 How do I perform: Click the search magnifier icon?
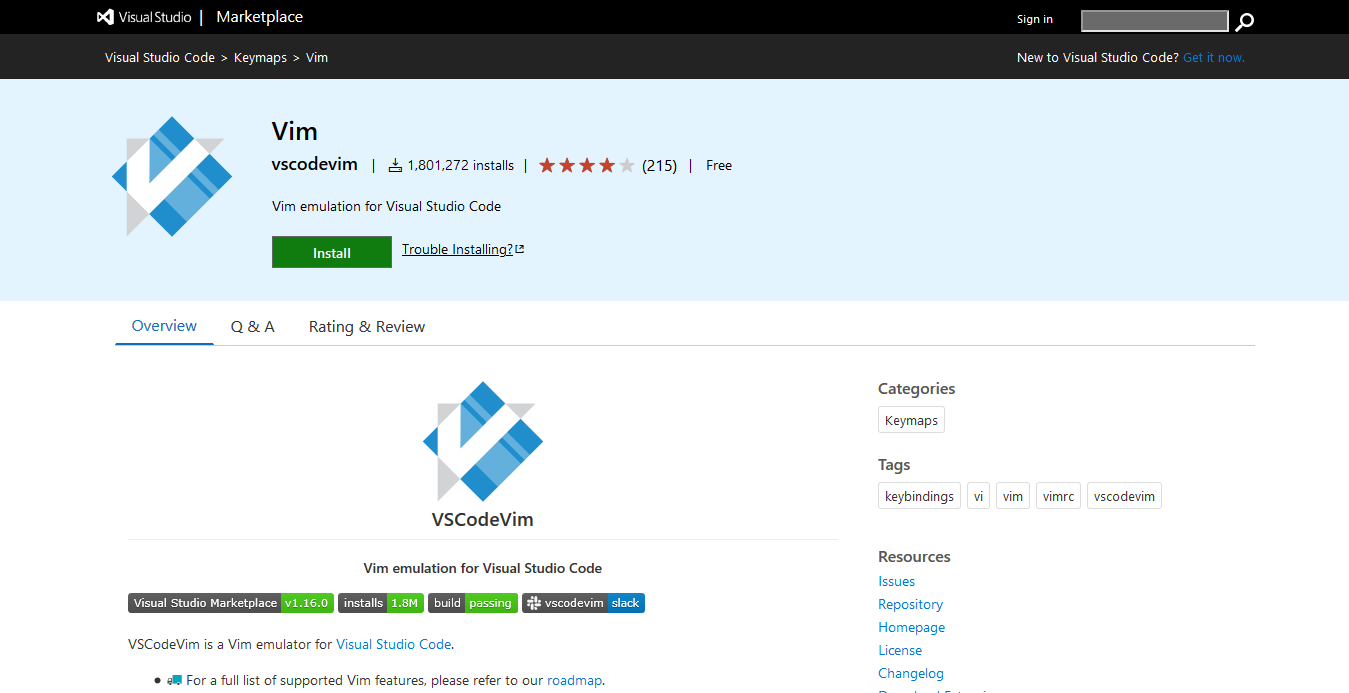[1243, 20]
